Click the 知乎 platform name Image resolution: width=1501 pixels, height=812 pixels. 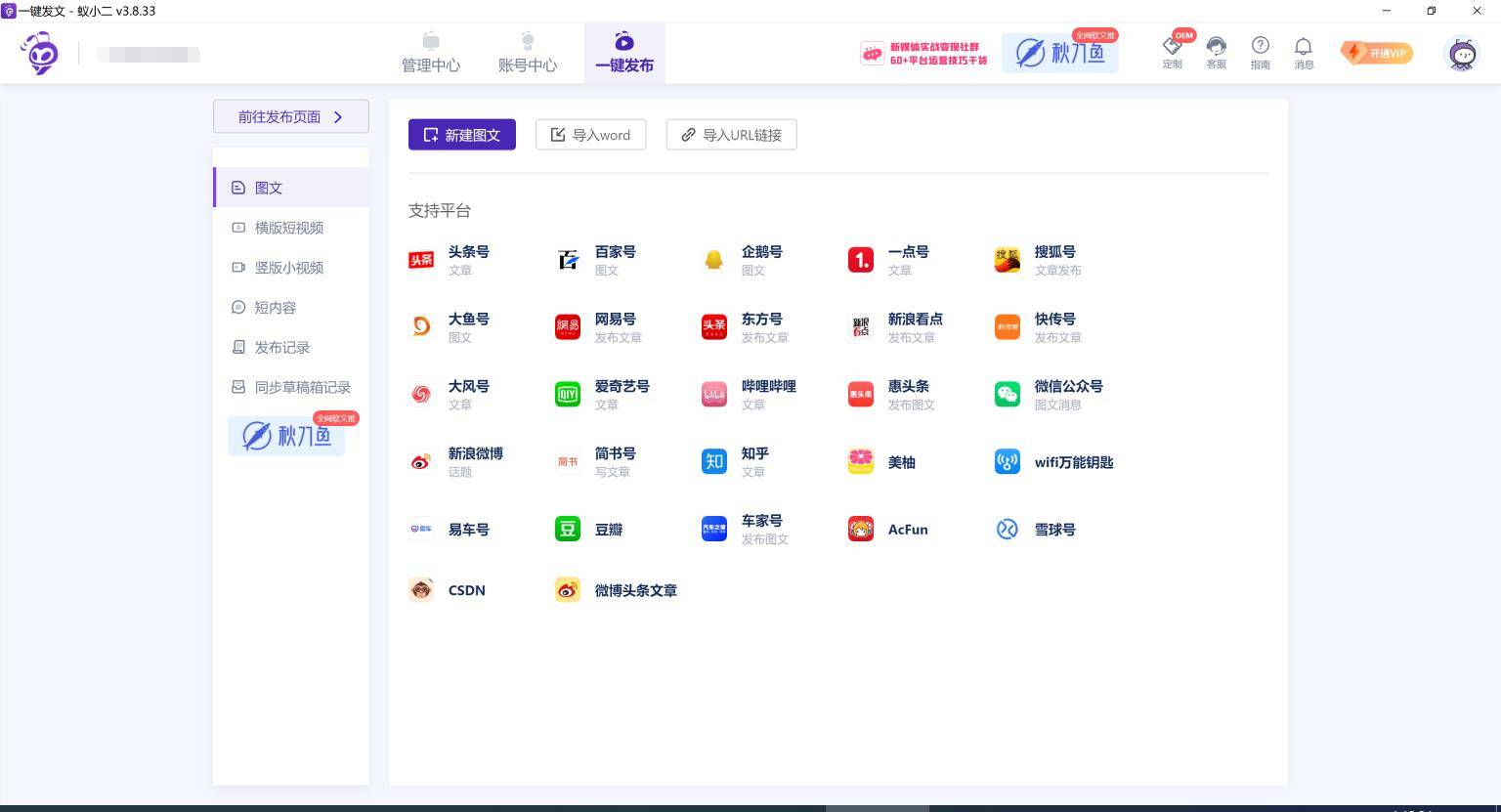click(755, 453)
